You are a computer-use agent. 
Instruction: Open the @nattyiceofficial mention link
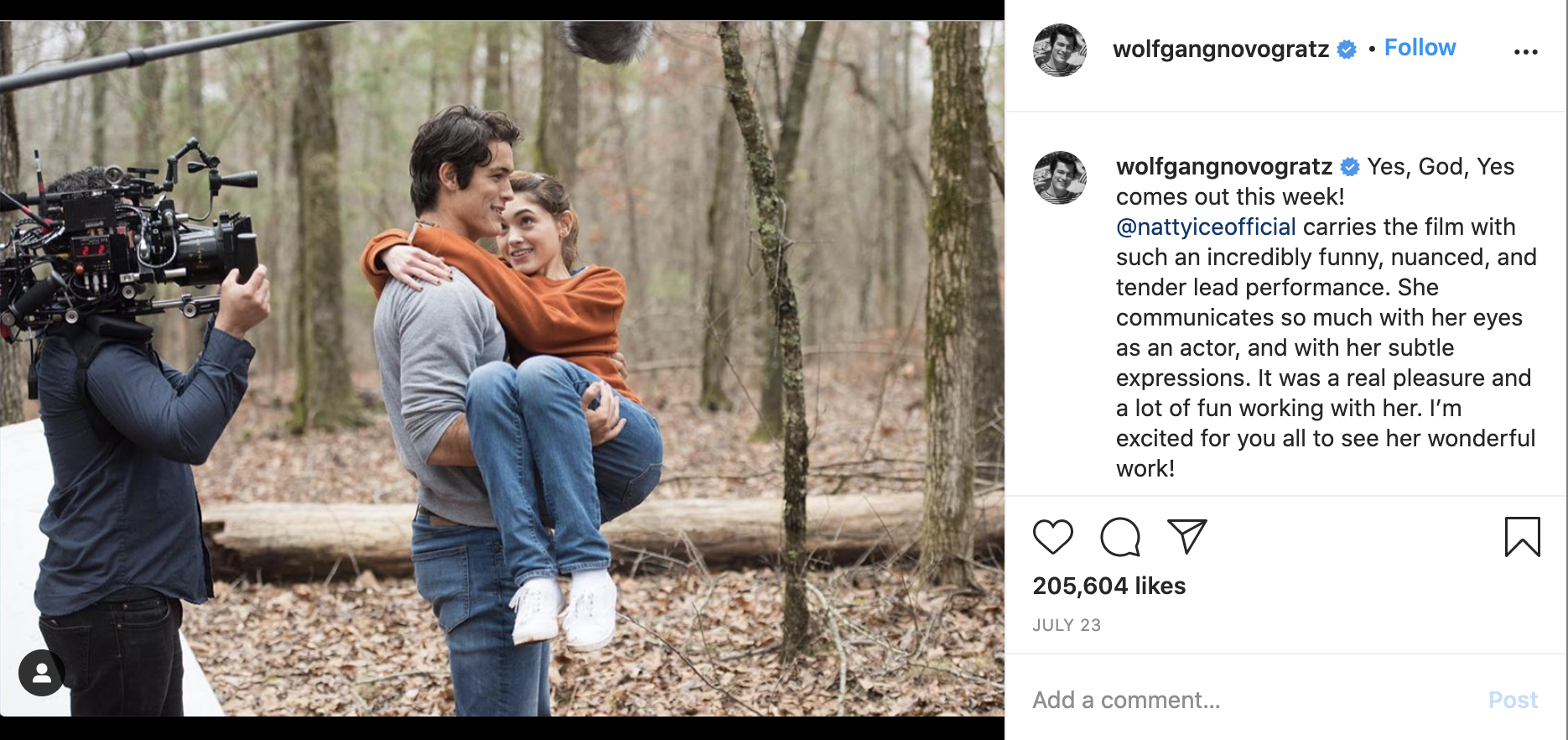[1206, 227]
